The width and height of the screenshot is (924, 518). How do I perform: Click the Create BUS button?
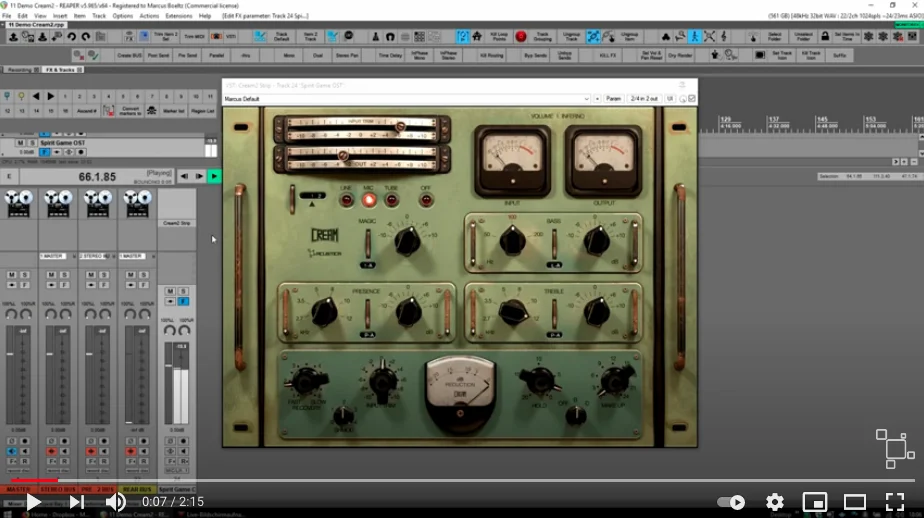tap(129, 55)
